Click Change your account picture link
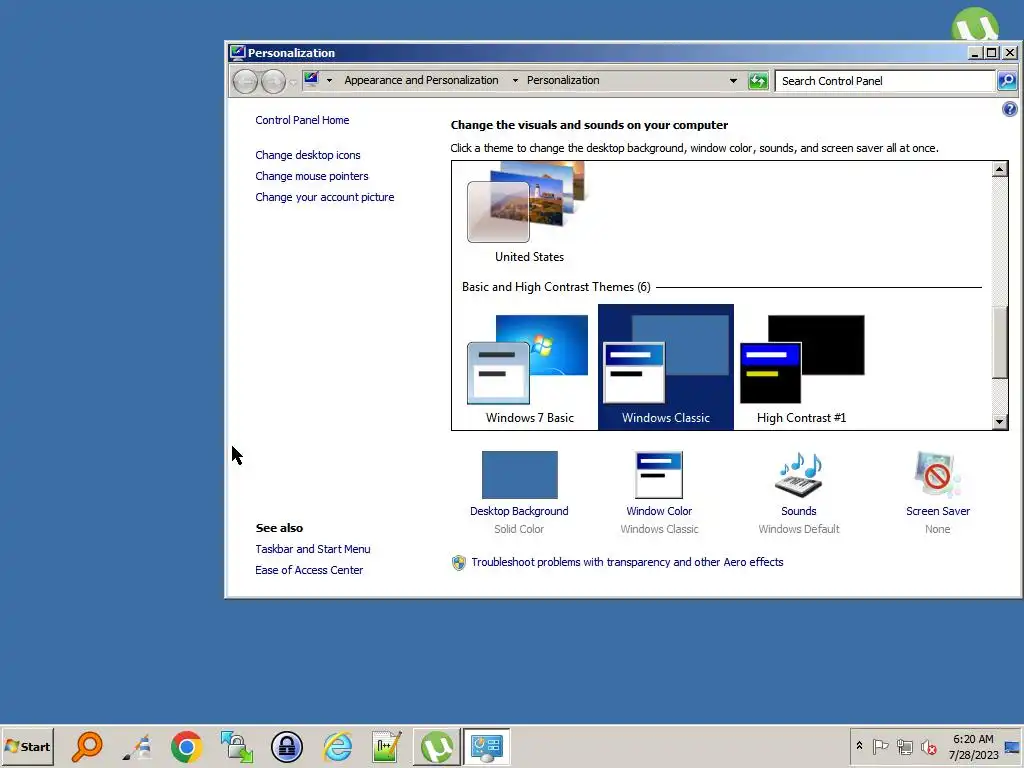Screen dimensions: 1024x768 pos(325,197)
